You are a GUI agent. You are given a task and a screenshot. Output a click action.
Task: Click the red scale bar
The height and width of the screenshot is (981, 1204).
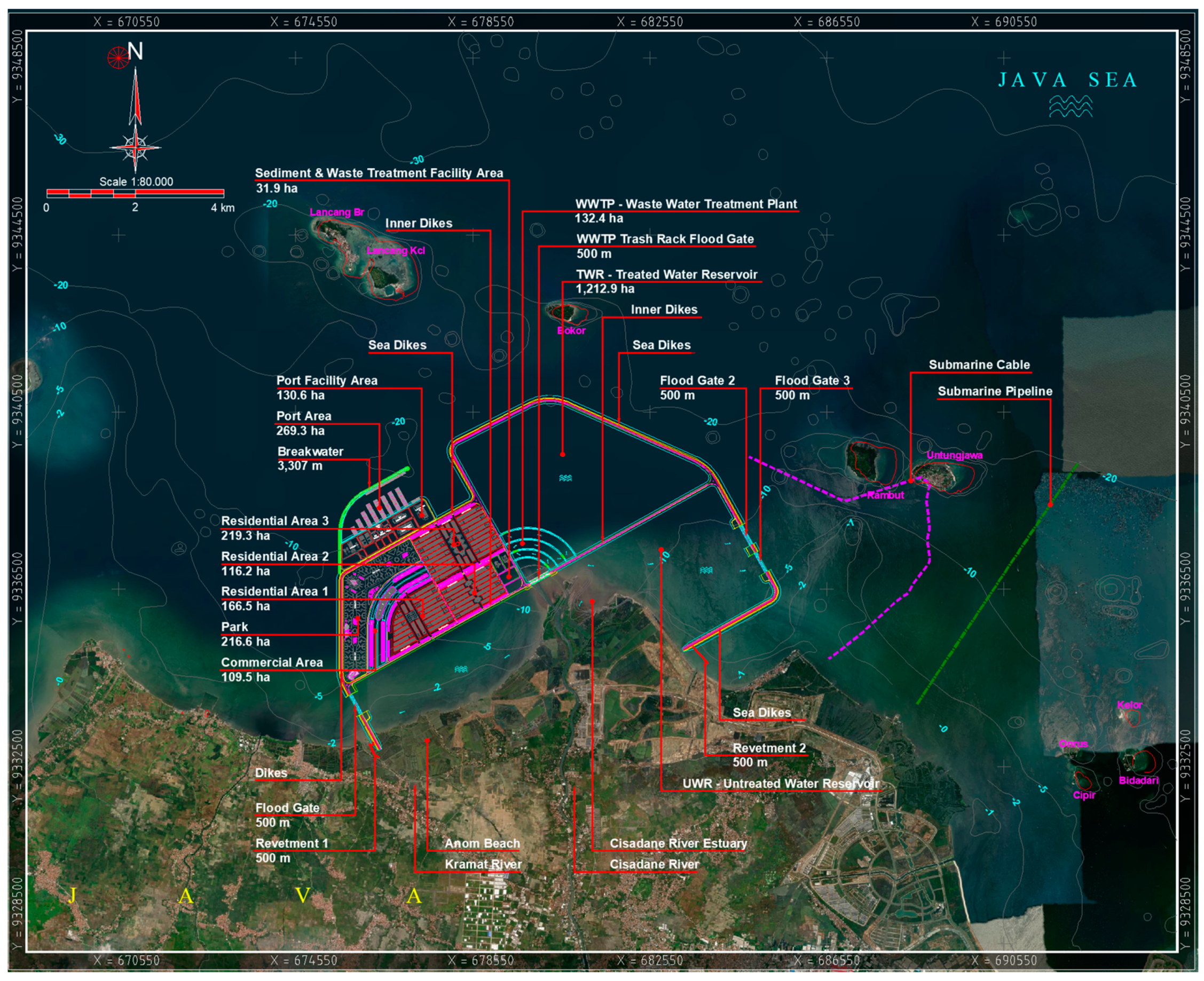pyautogui.click(x=135, y=193)
